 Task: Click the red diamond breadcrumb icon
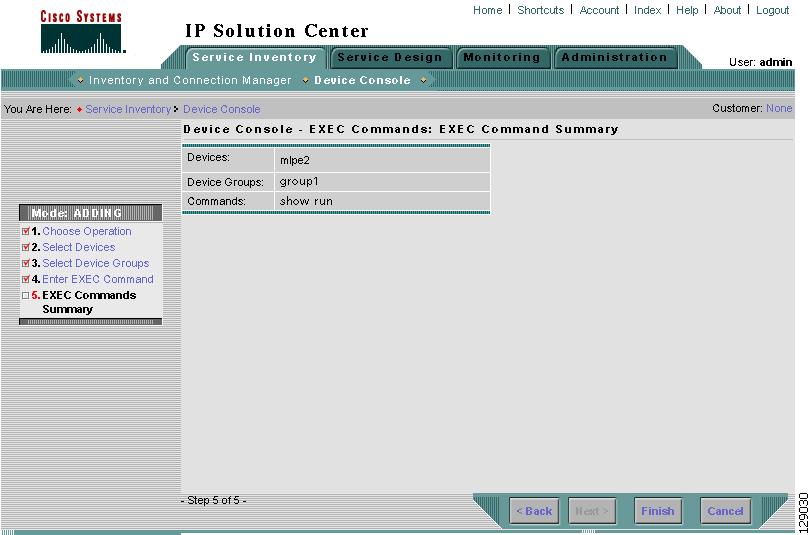[x=79, y=109]
